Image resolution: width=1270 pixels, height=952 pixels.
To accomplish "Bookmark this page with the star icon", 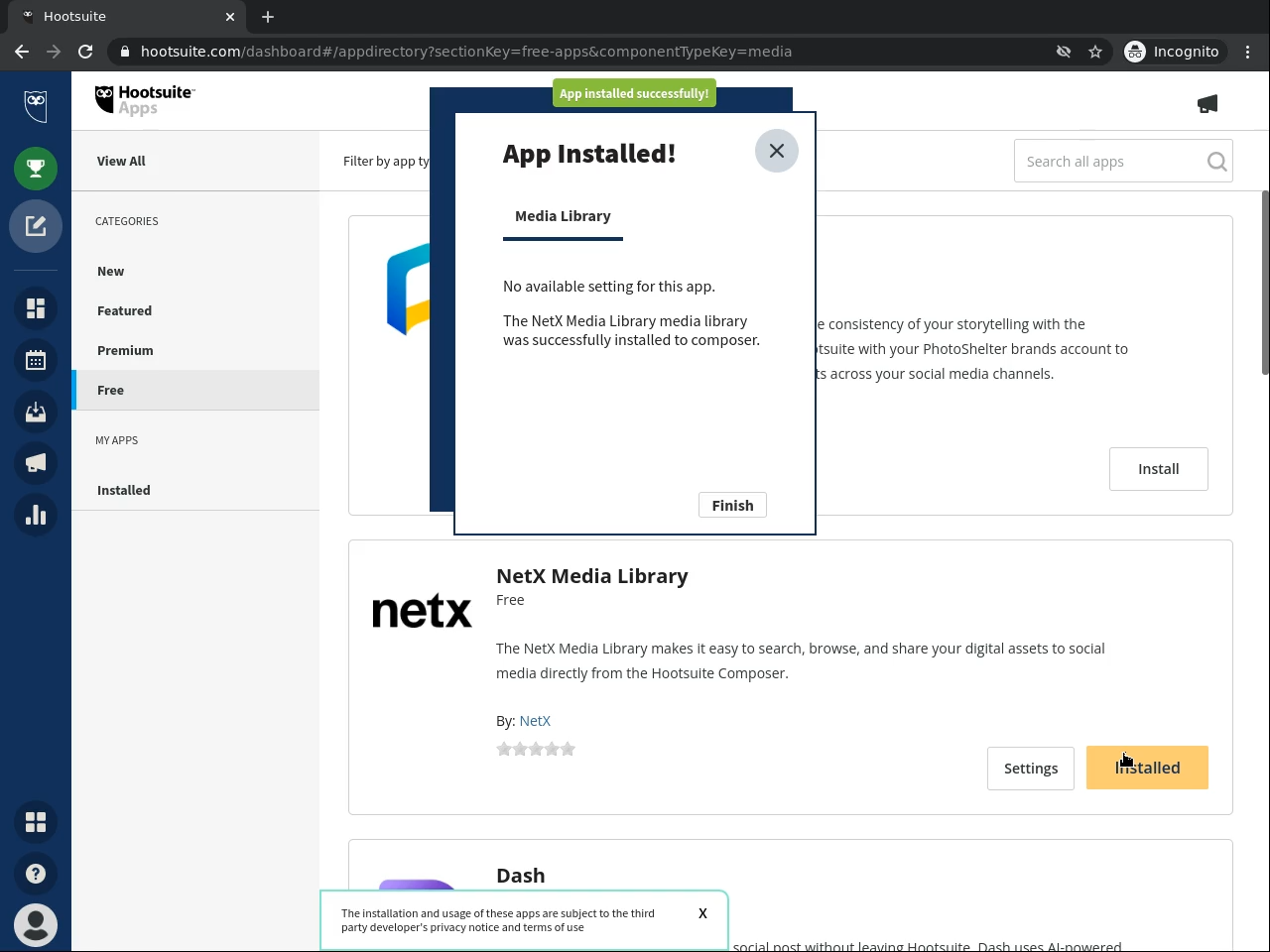I will pos(1095,52).
